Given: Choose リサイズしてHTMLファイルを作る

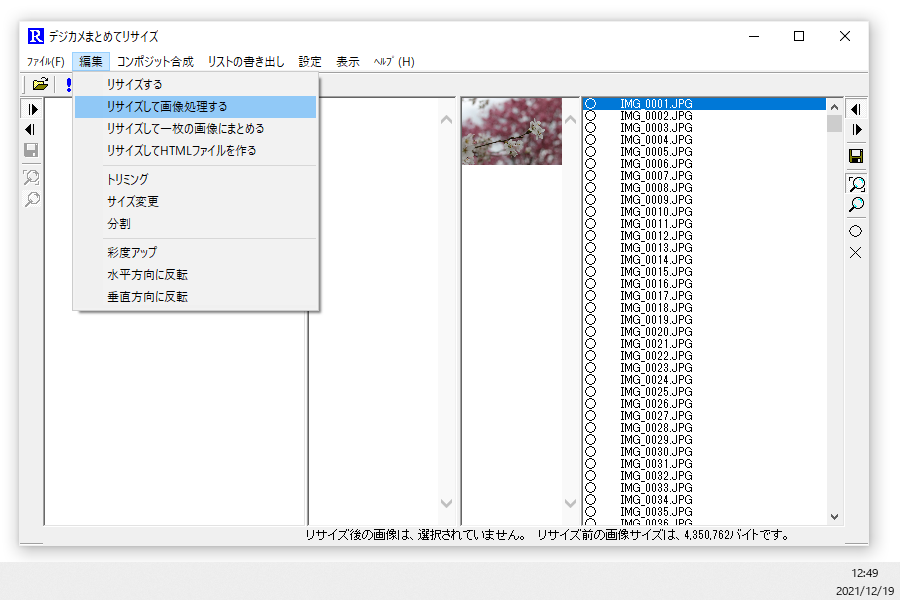Looking at the screenshot, I should point(195,151).
